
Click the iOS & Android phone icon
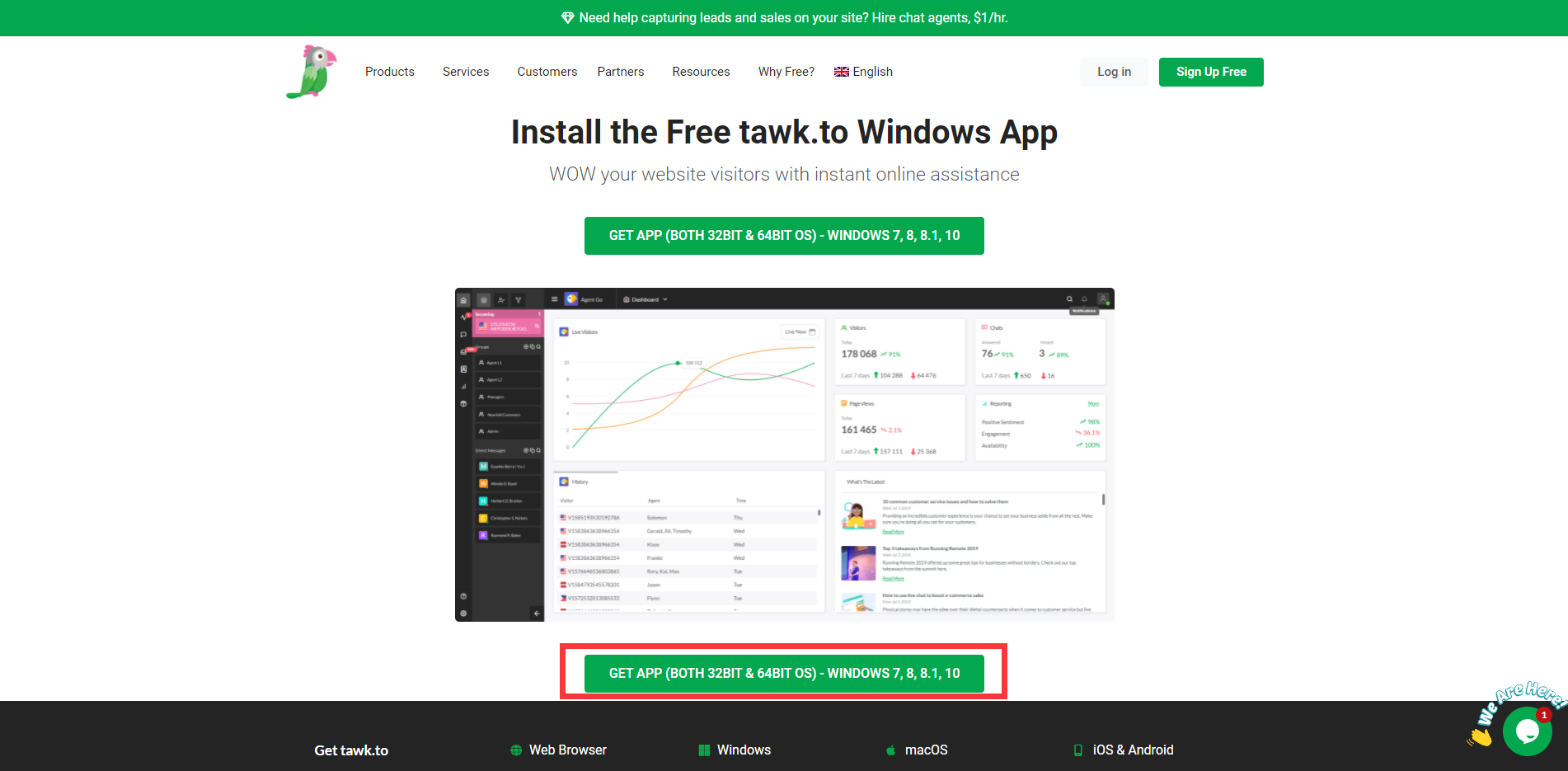click(x=1078, y=750)
